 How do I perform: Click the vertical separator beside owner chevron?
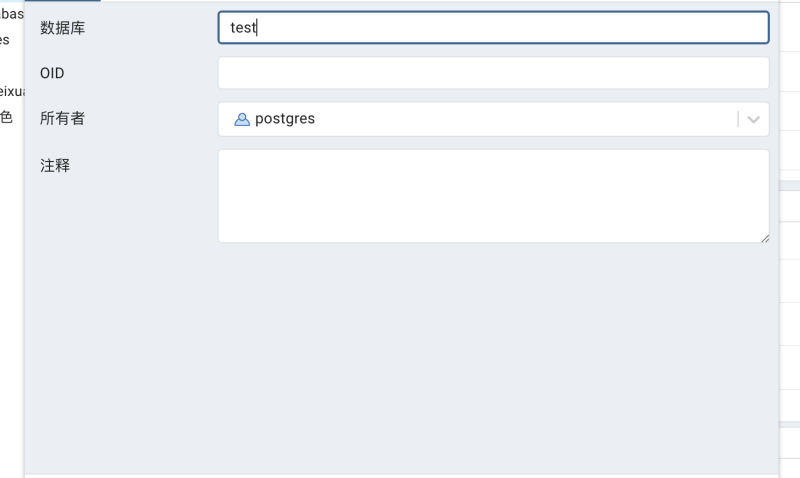738,119
